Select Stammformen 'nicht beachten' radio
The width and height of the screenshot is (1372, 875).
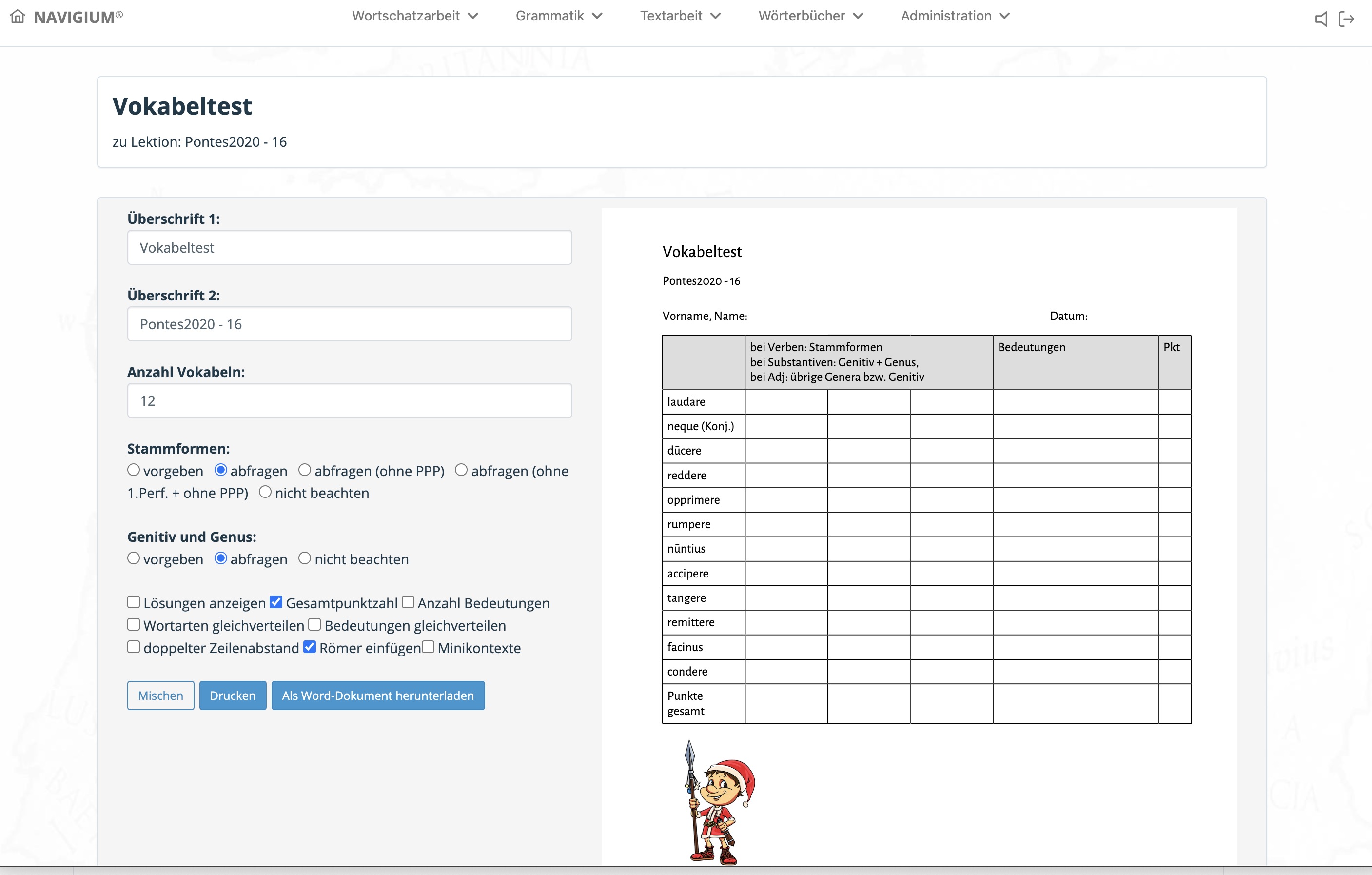[x=265, y=491]
